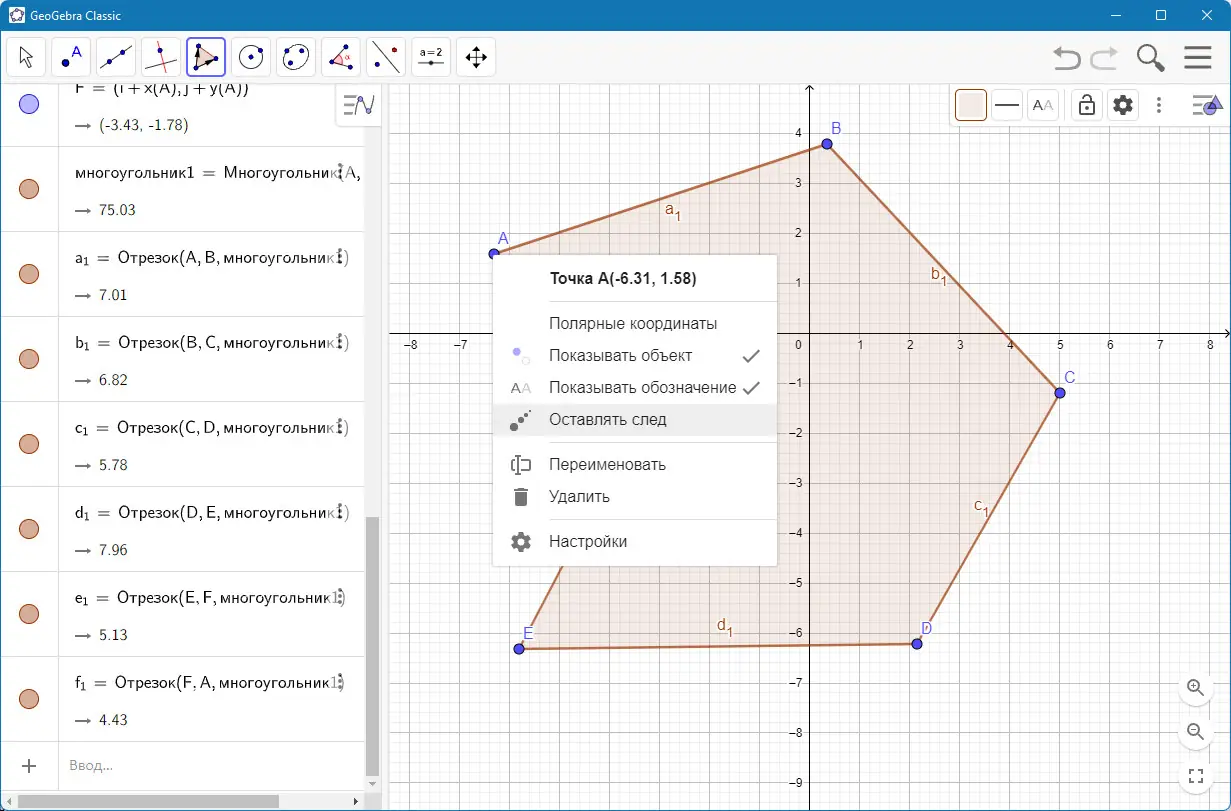Zoom in on the graphics view

[1195, 687]
